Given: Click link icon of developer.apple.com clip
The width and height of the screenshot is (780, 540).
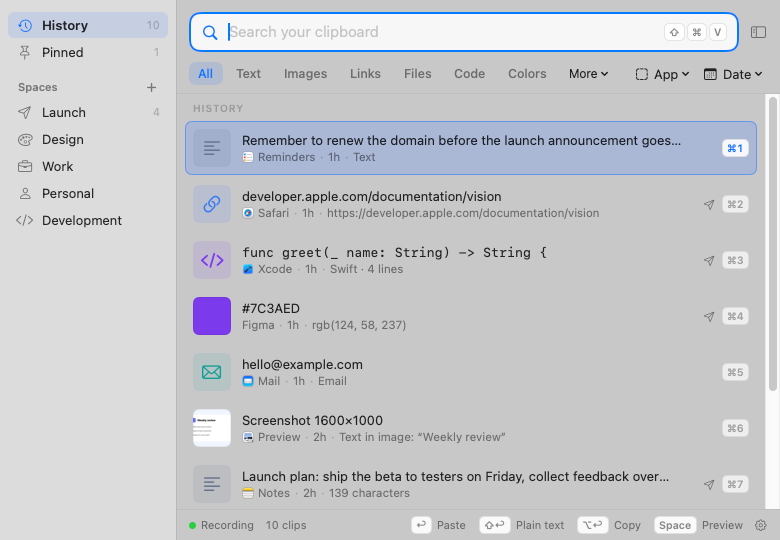Looking at the screenshot, I should pyautogui.click(x=212, y=204).
